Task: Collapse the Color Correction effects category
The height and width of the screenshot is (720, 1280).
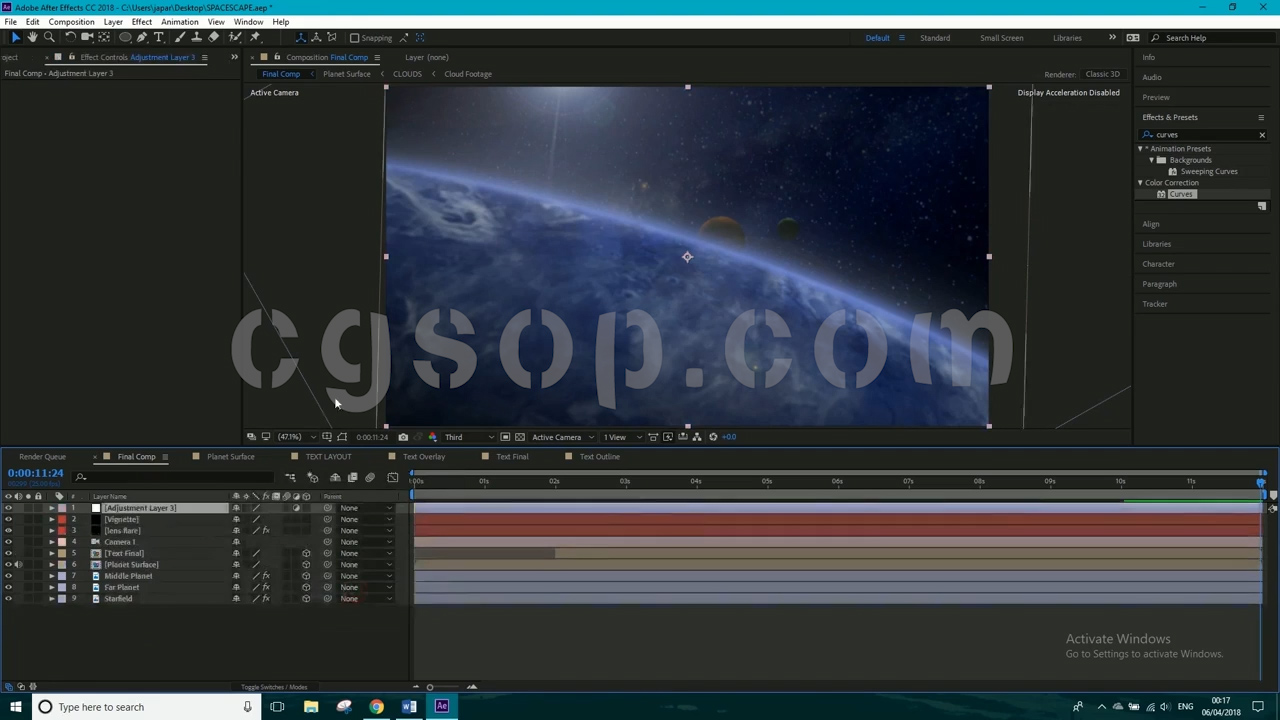Action: tap(1140, 183)
